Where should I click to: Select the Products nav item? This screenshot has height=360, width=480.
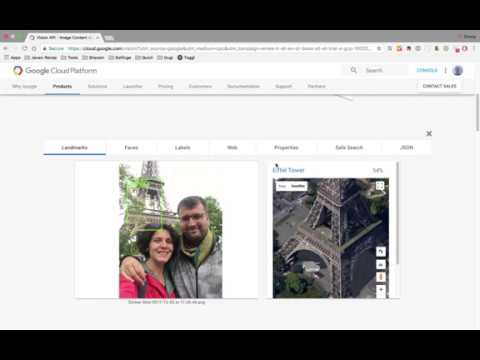coord(62,86)
